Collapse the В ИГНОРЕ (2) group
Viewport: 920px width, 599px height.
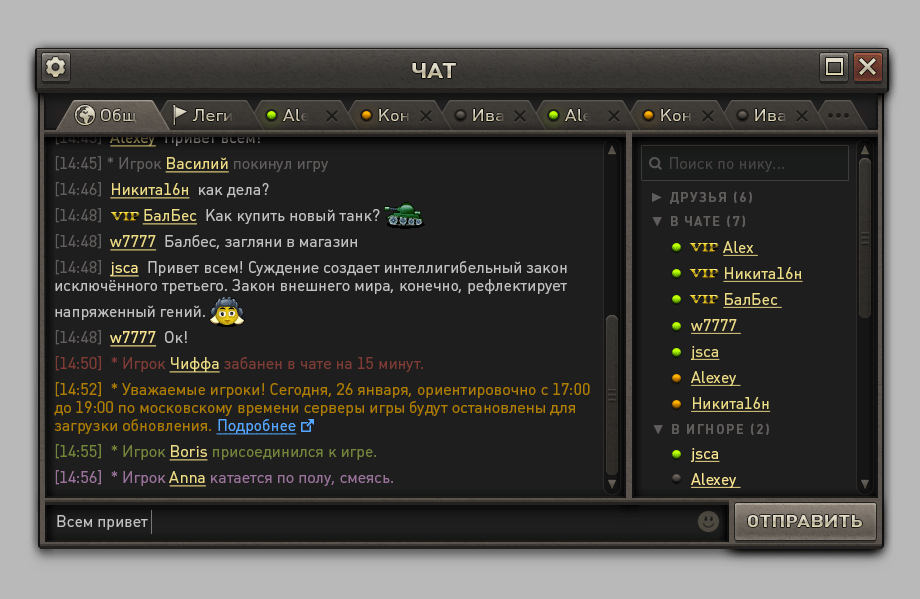[658, 429]
